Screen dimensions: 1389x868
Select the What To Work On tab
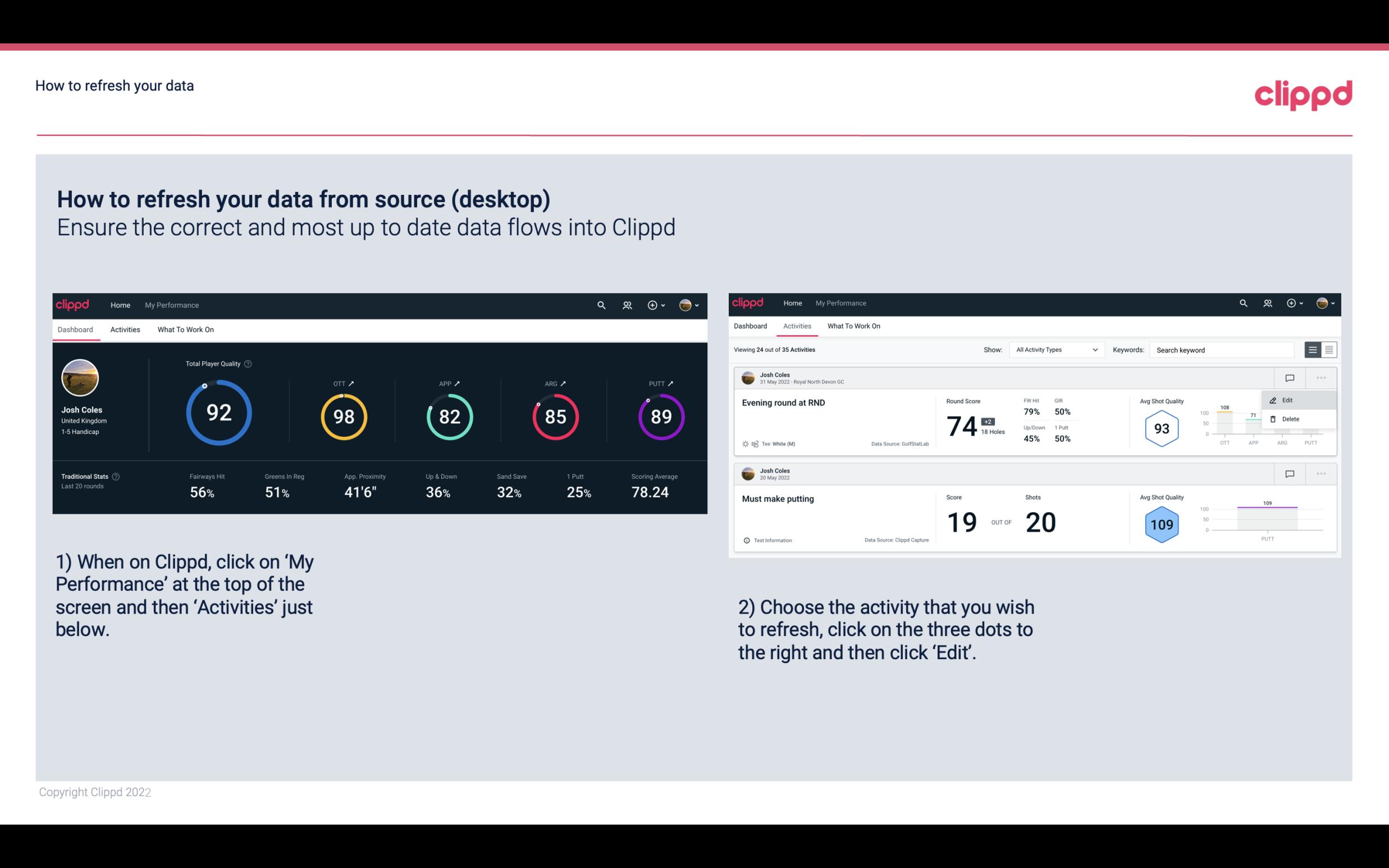184,329
